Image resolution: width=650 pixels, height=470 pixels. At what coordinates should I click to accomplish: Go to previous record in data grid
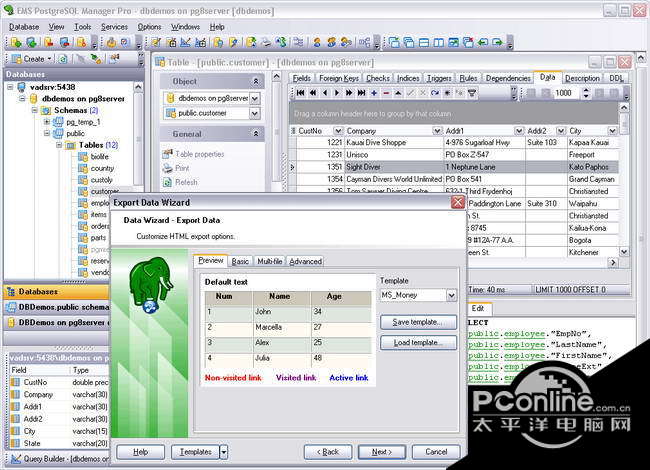[325, 93]
